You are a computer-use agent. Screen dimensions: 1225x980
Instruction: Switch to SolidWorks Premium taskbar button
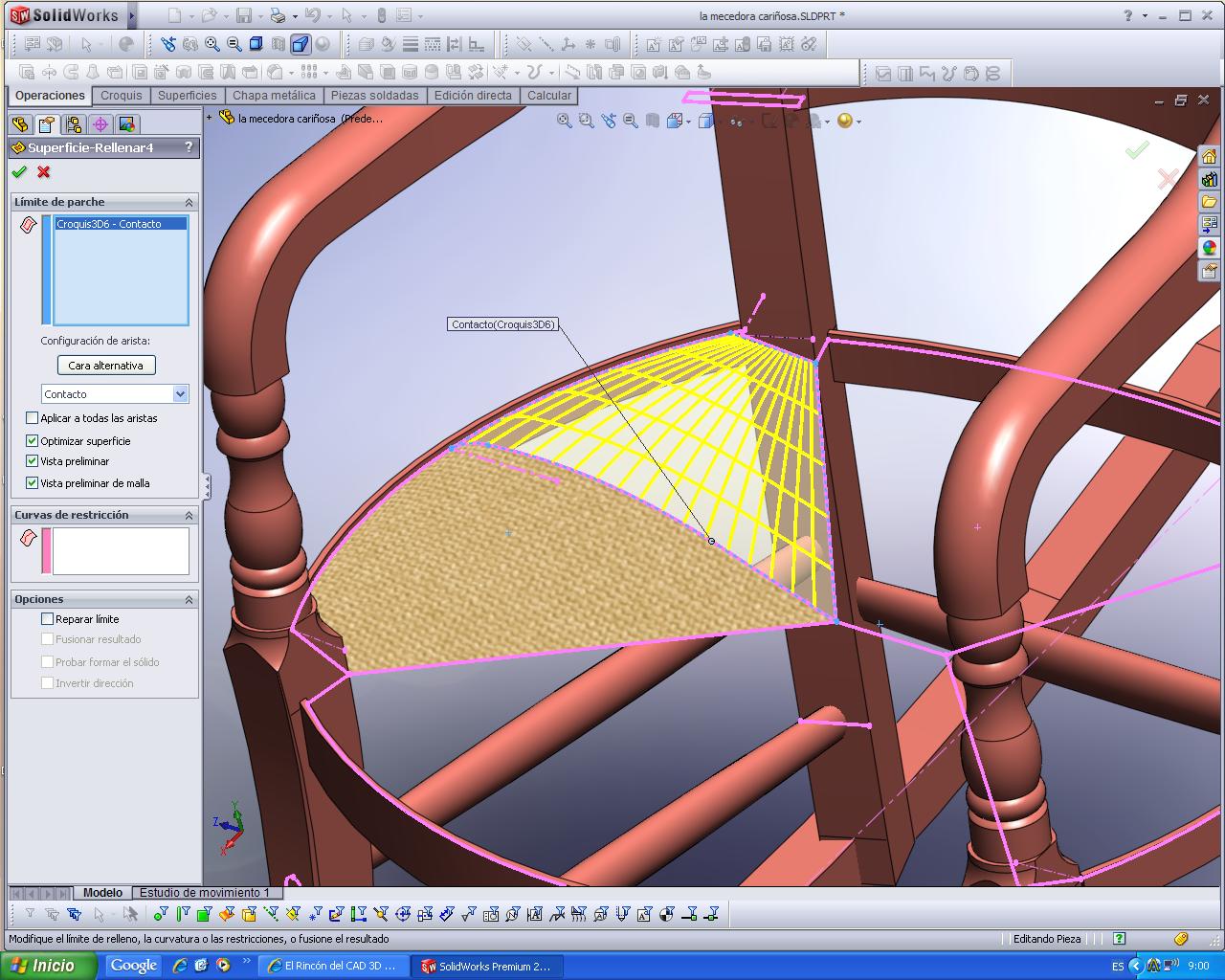click(488, 966)
